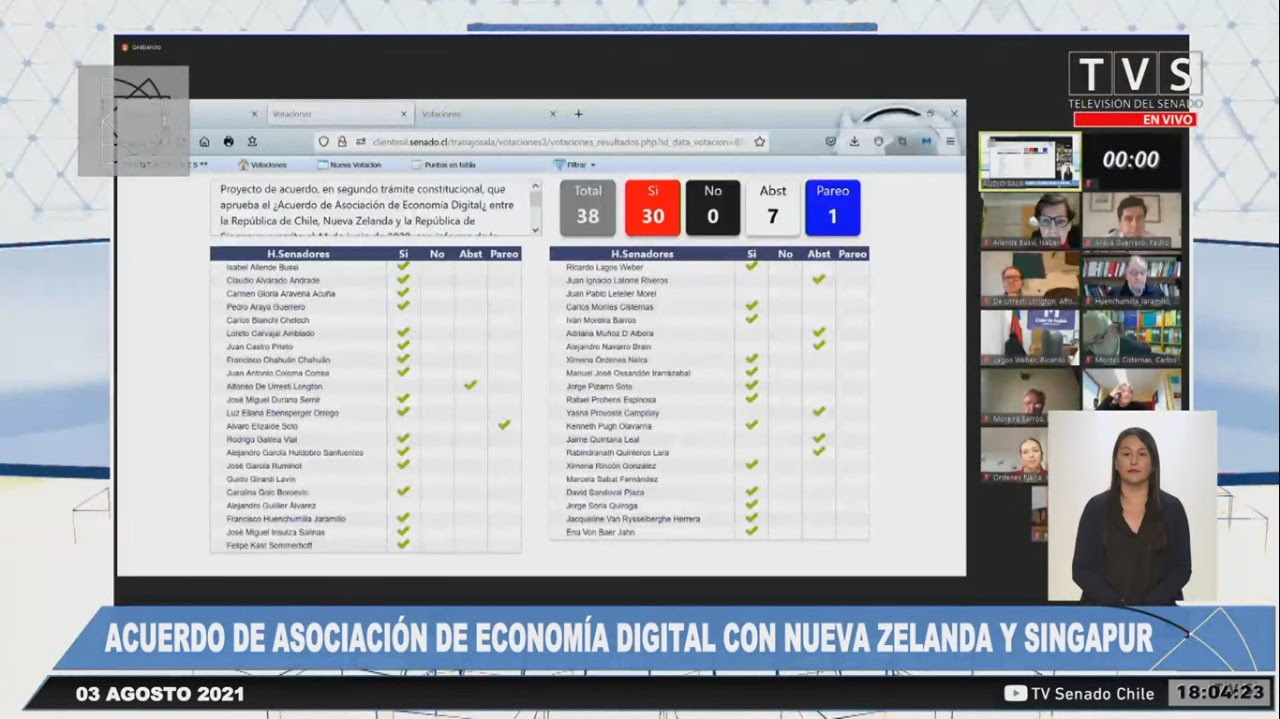
Task: Click the 00:00 timer display
Action: point(1131,160)
